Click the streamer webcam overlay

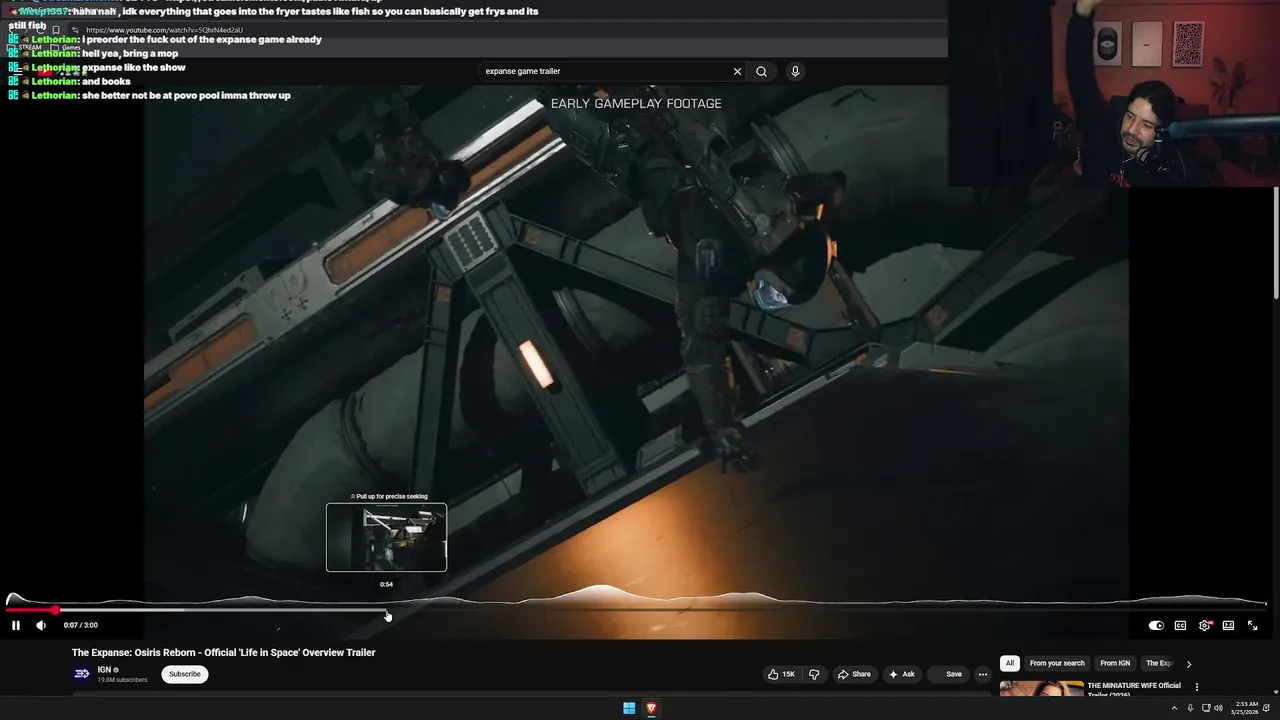point(1114,93)
